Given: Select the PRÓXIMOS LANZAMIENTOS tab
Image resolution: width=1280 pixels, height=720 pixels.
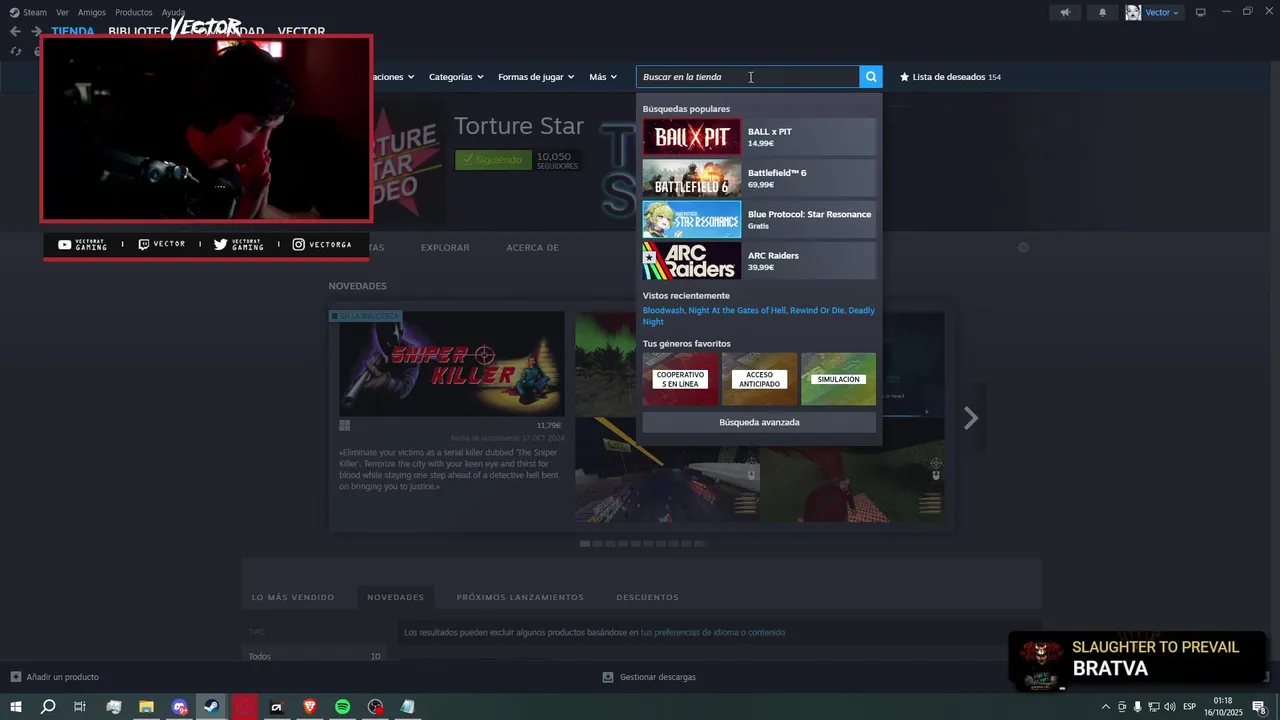Looking at the screenshot, I should point(520,597).
